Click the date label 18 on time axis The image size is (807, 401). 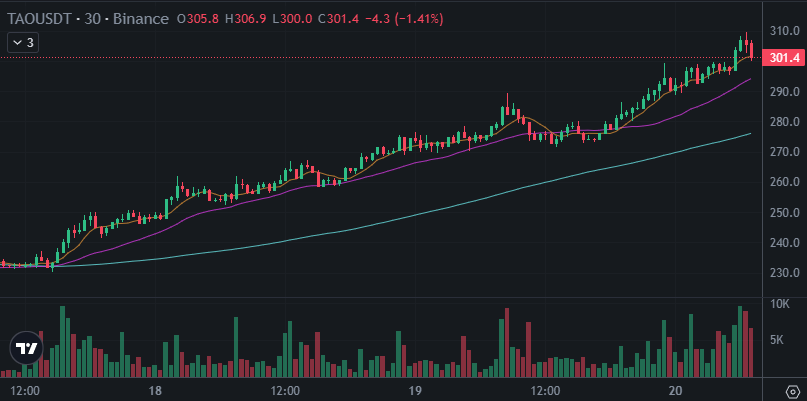[x=155, y=390]
